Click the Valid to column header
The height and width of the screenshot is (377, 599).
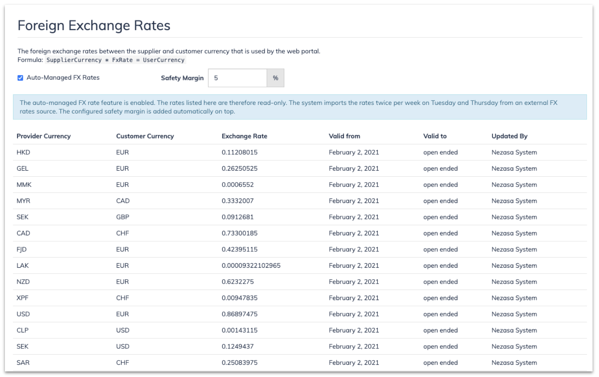point(435,136)
